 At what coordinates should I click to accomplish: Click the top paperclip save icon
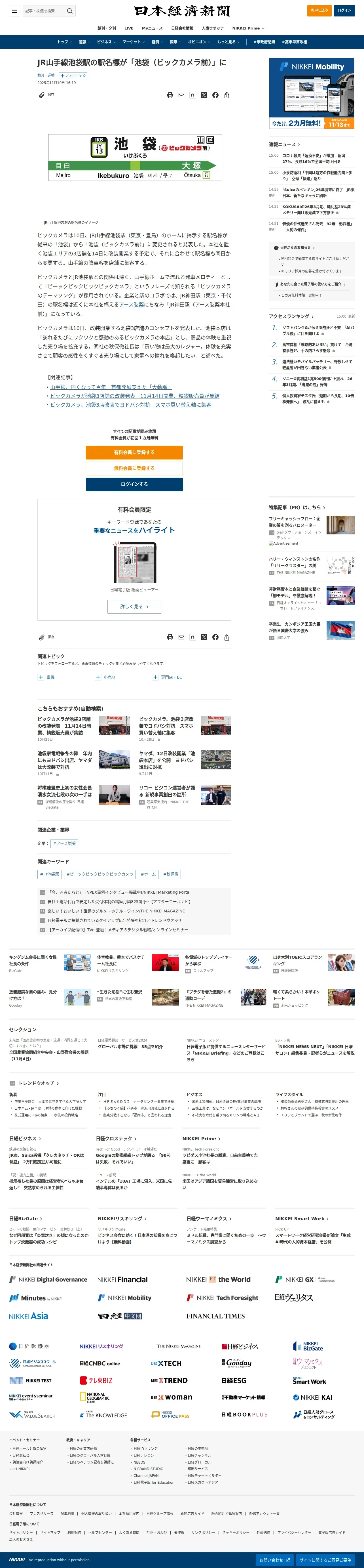[41, 95]
